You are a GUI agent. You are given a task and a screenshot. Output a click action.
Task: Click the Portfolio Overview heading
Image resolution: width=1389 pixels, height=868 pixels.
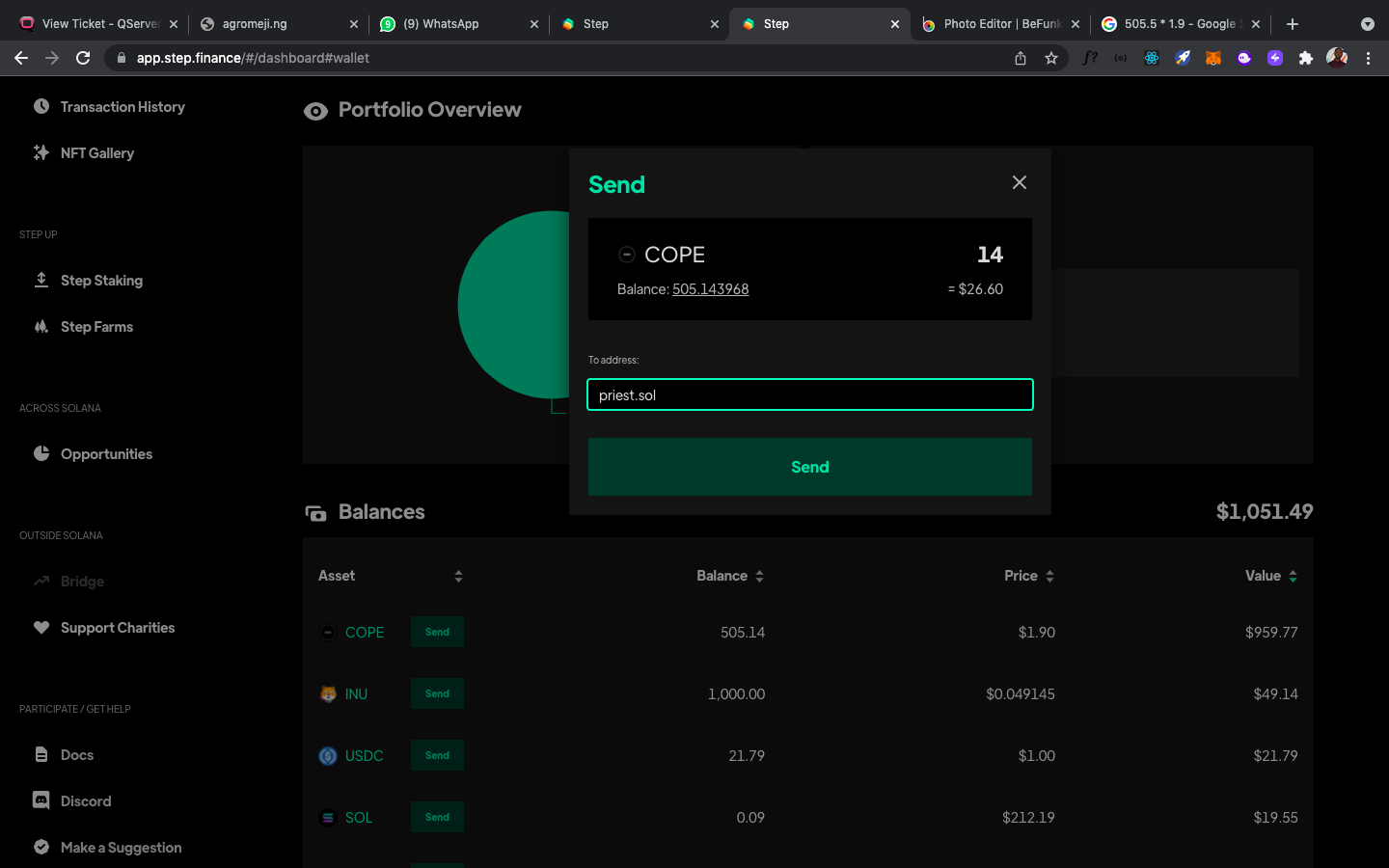[430, 110]
